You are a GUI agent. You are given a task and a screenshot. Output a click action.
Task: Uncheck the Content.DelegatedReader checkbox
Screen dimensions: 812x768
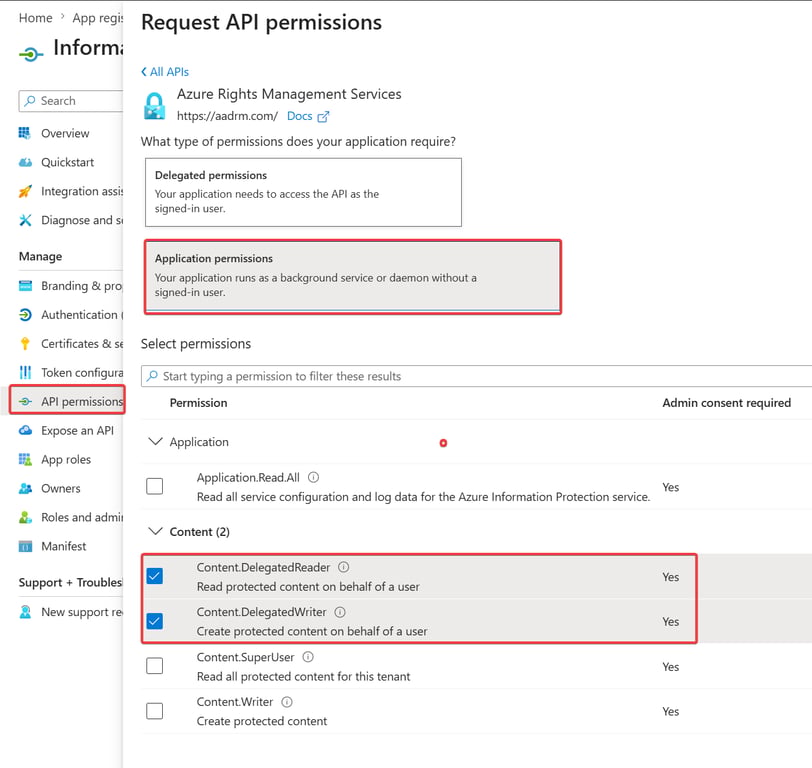coord(154,576)
